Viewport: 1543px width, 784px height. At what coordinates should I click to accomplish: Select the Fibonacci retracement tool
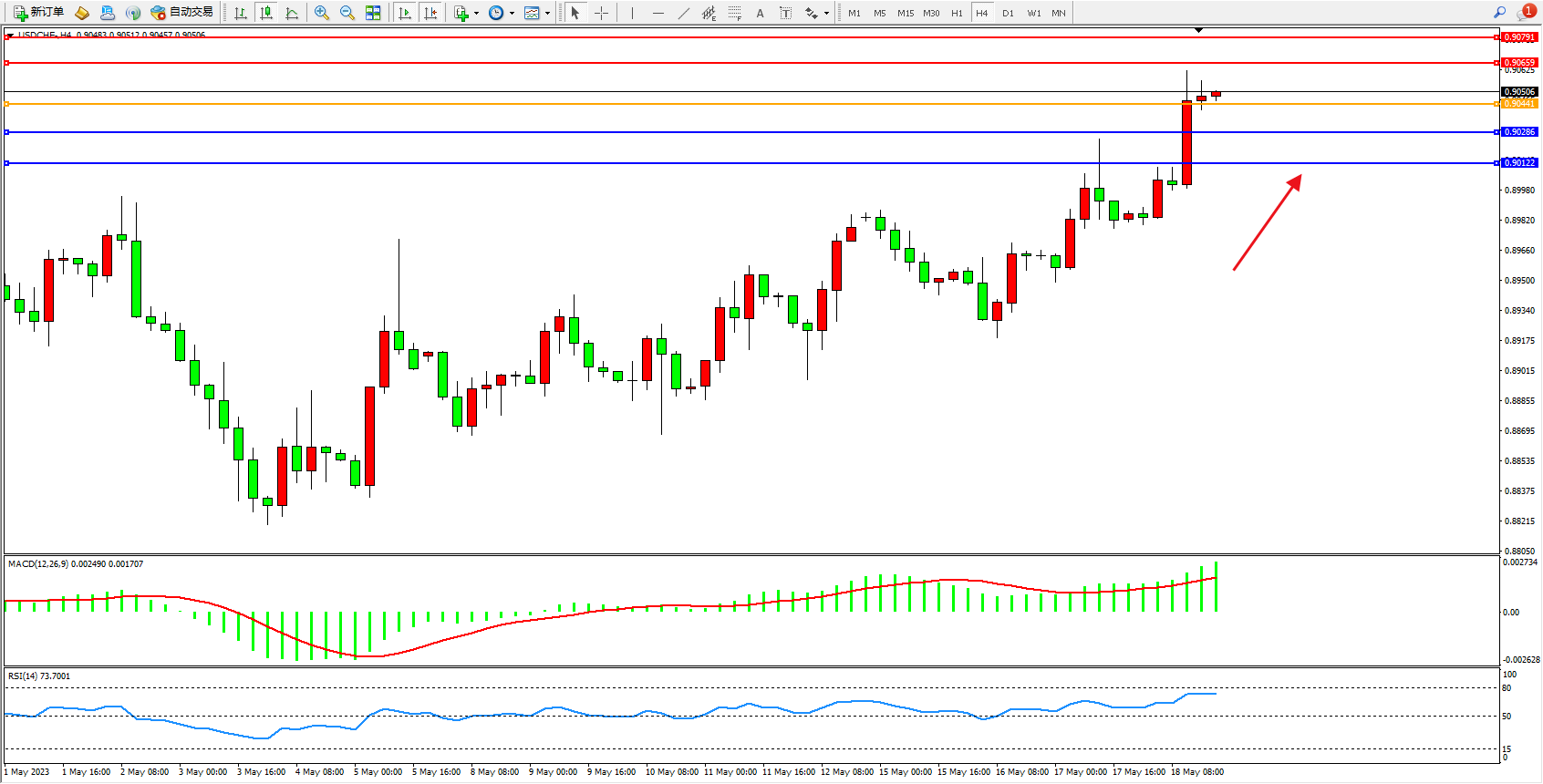(735, 13)
